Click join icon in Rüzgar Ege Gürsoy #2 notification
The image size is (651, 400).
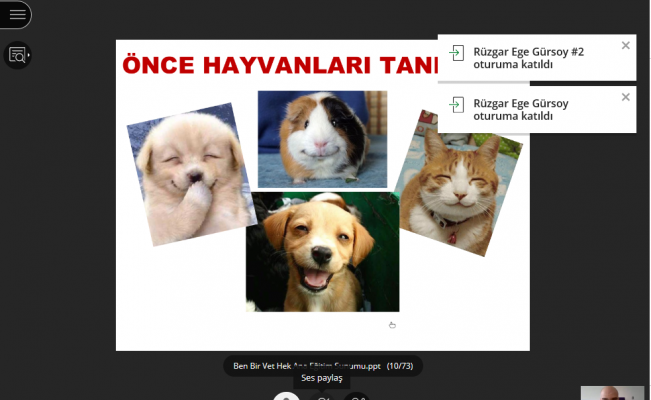click(456, 53)
